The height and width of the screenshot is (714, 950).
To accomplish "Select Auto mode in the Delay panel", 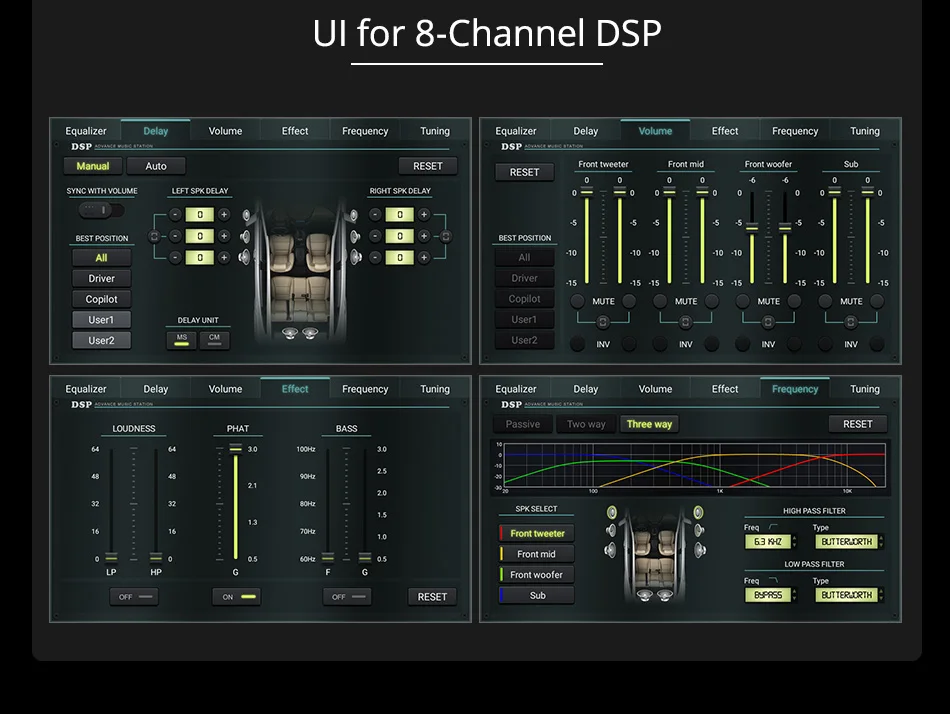I will [156, 166].
